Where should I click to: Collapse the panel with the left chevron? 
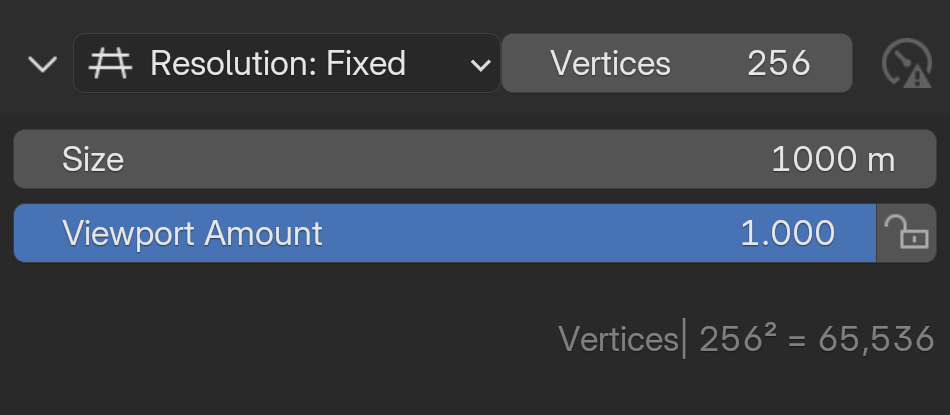[x=42, y=65]
